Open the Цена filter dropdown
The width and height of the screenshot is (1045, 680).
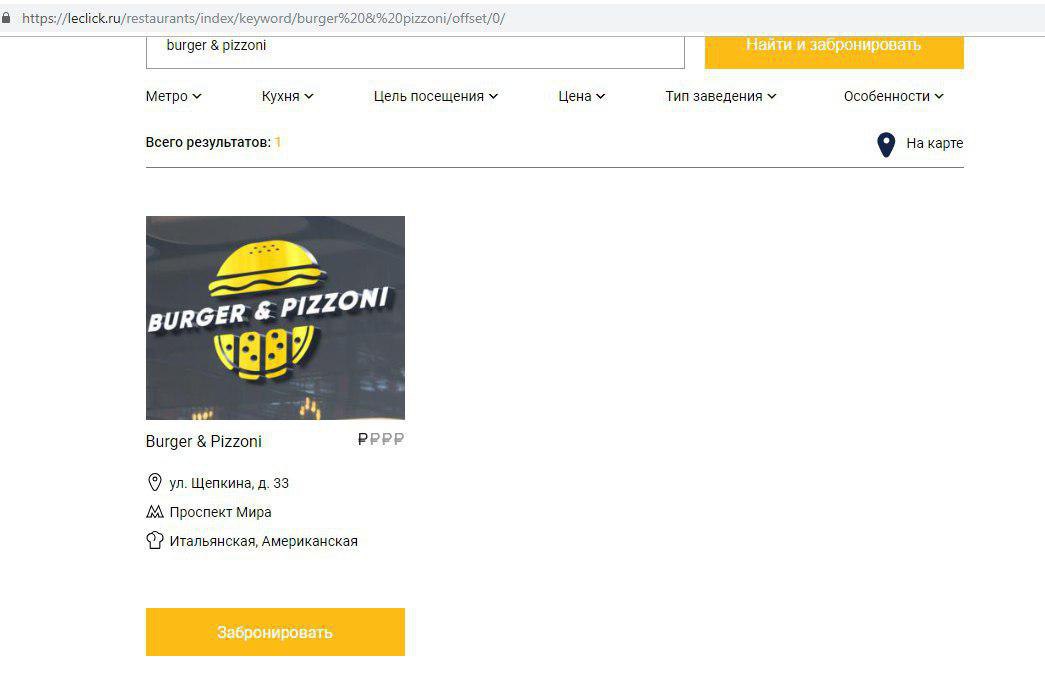pyautogui.click(x=582, y=96)
